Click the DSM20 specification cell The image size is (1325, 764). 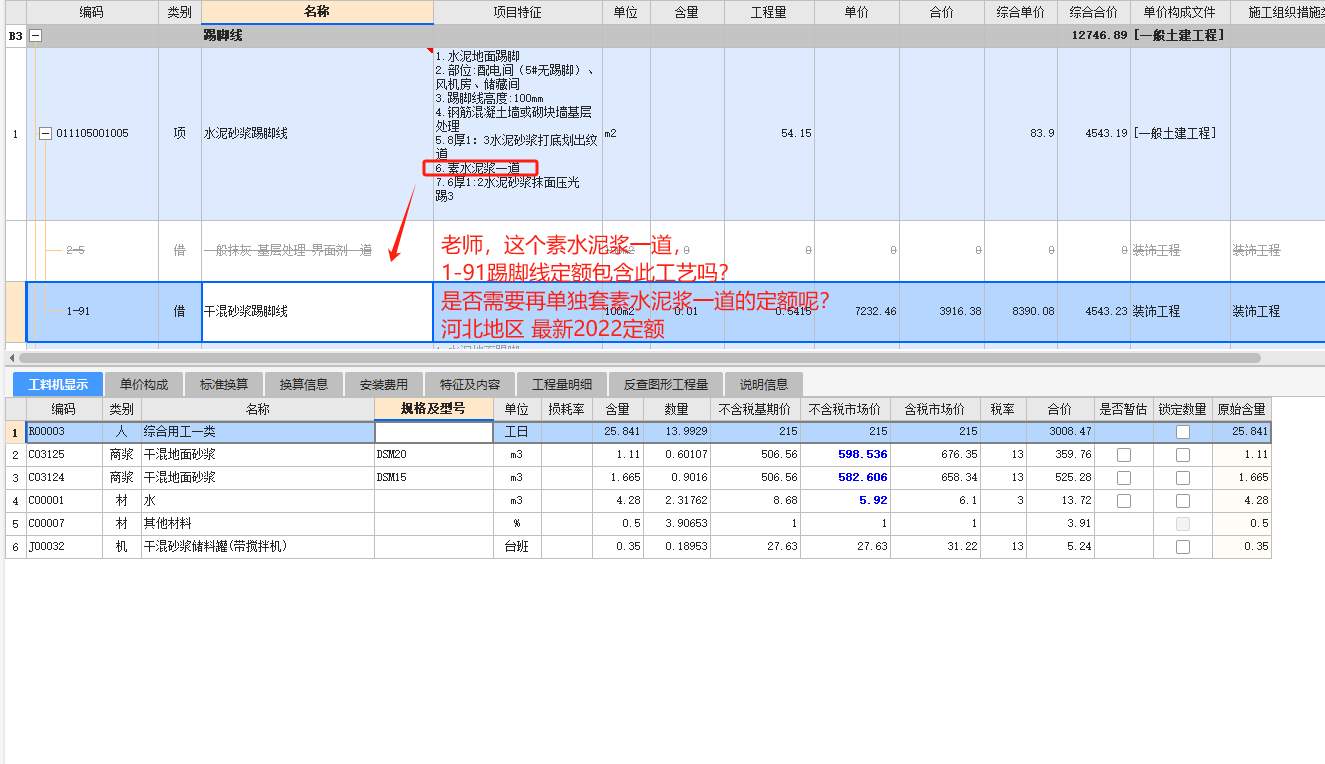(x=434, y=454)
